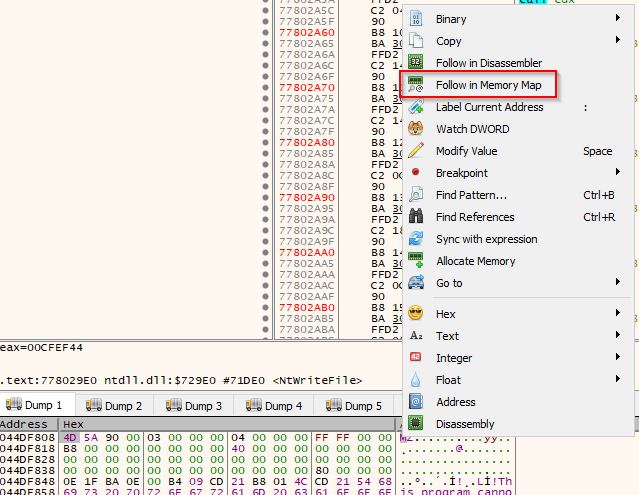The width and height of the screenshot is (639, 495).
Task: Click the Dump 3 tab icon
Action: (174, 406)
